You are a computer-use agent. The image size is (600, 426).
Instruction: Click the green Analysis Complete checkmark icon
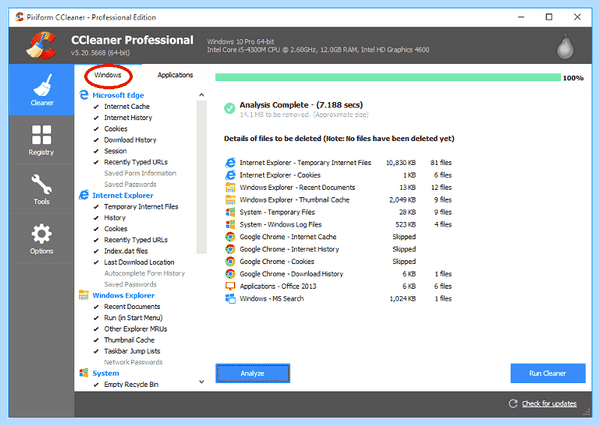click(x=230, y=108)
